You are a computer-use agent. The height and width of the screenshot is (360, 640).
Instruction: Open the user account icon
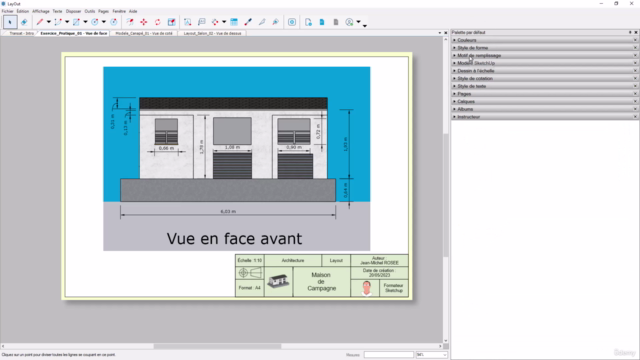click(x=349, y=22)
